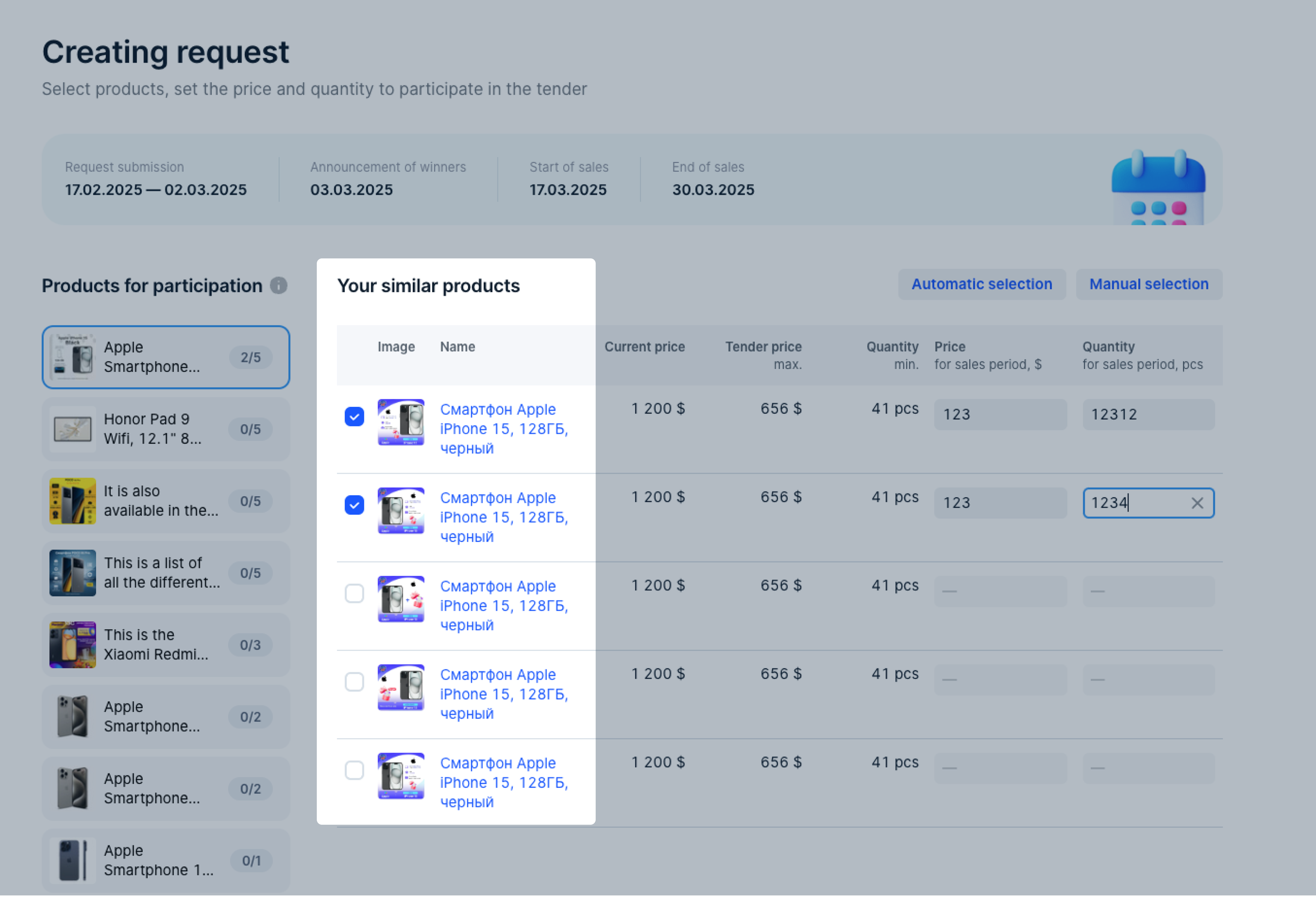Image resolution: width=1316 pixels, height=898 pixels.
Task: Click info icon beside Products for participation
Action: (x=278, y=285)
